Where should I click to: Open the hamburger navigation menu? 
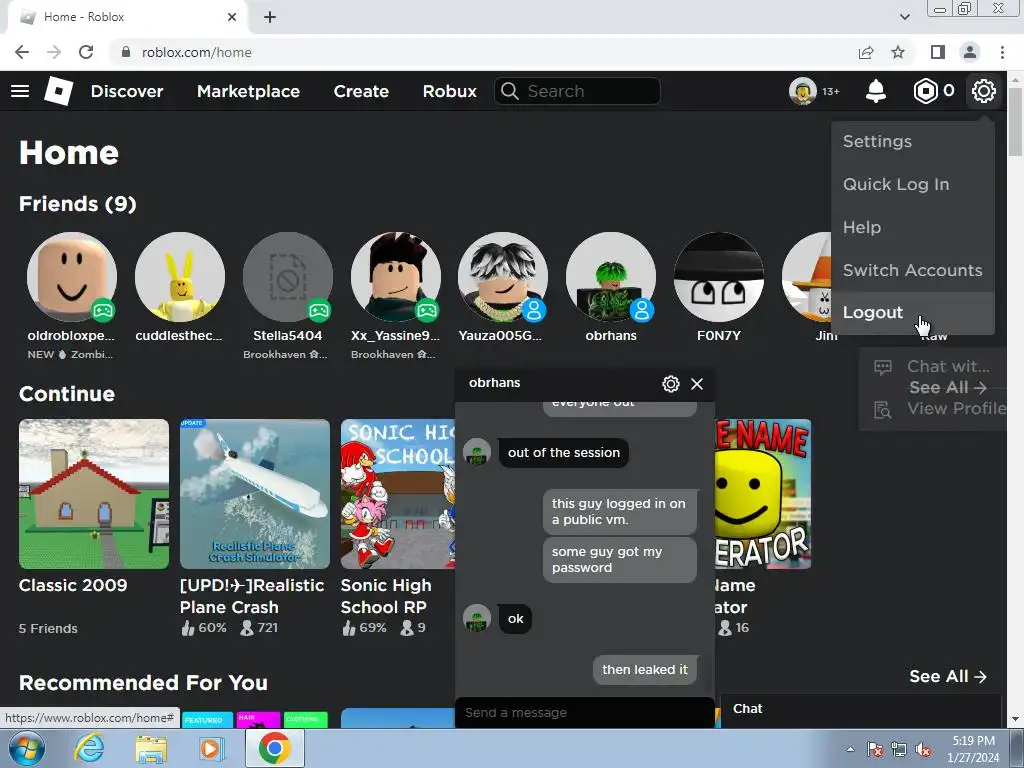(x=20, y=91)
